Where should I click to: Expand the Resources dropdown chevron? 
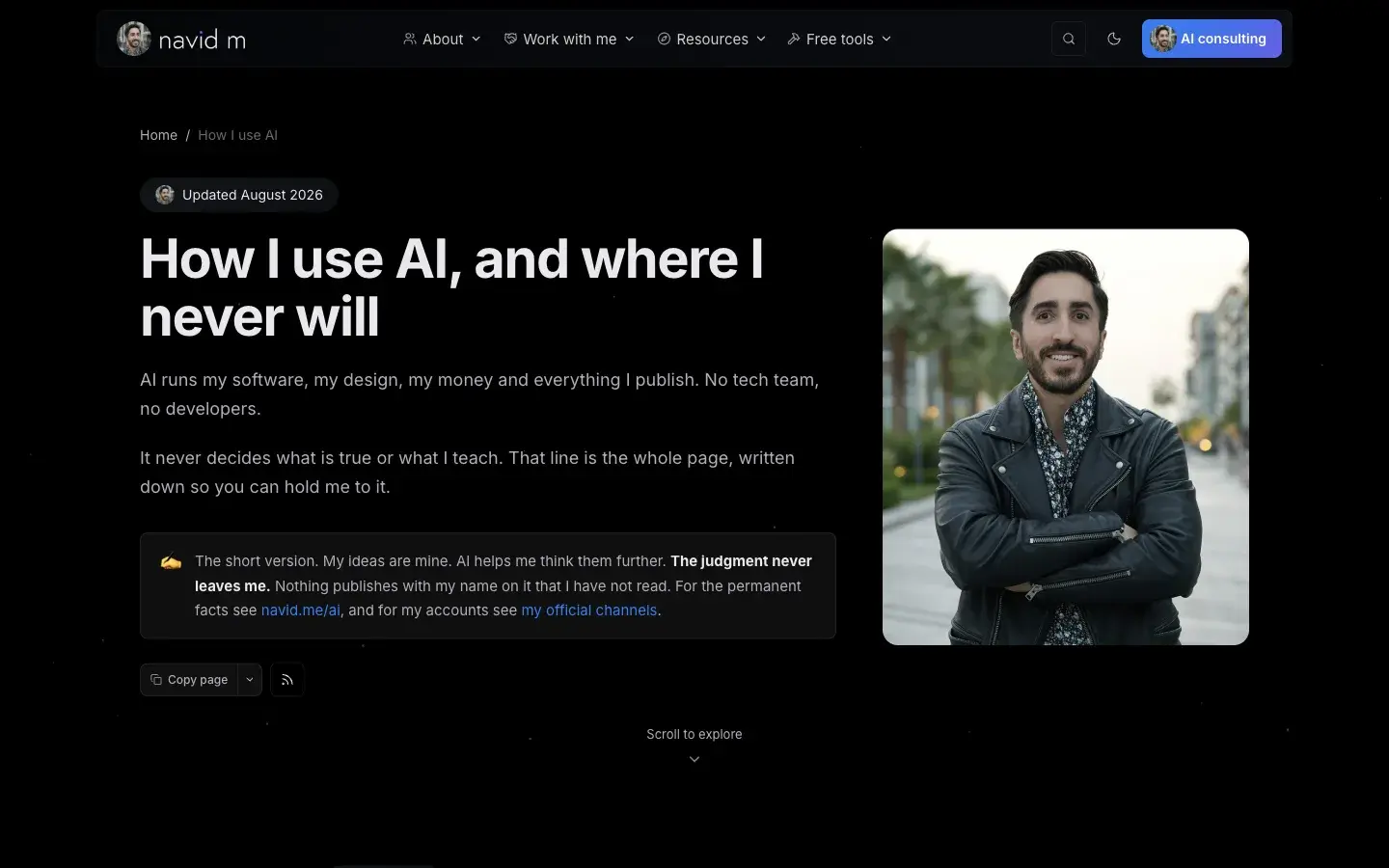[761, 39]
